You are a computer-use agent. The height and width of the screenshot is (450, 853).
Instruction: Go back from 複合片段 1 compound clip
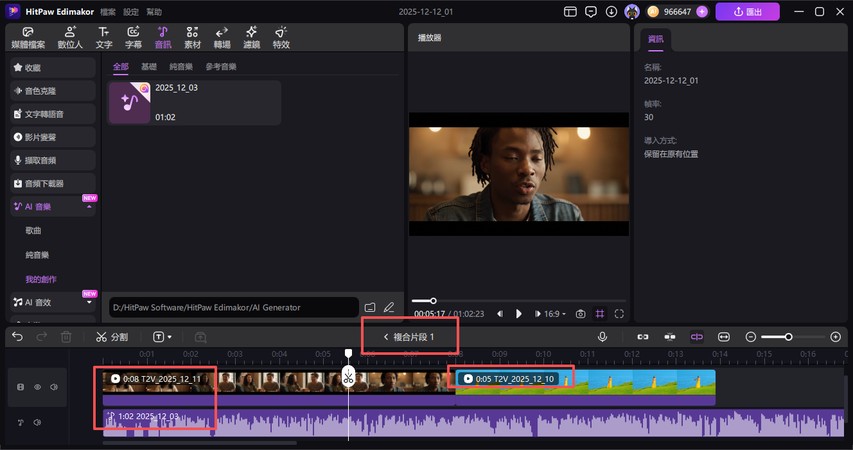click(x=386, y=337)
